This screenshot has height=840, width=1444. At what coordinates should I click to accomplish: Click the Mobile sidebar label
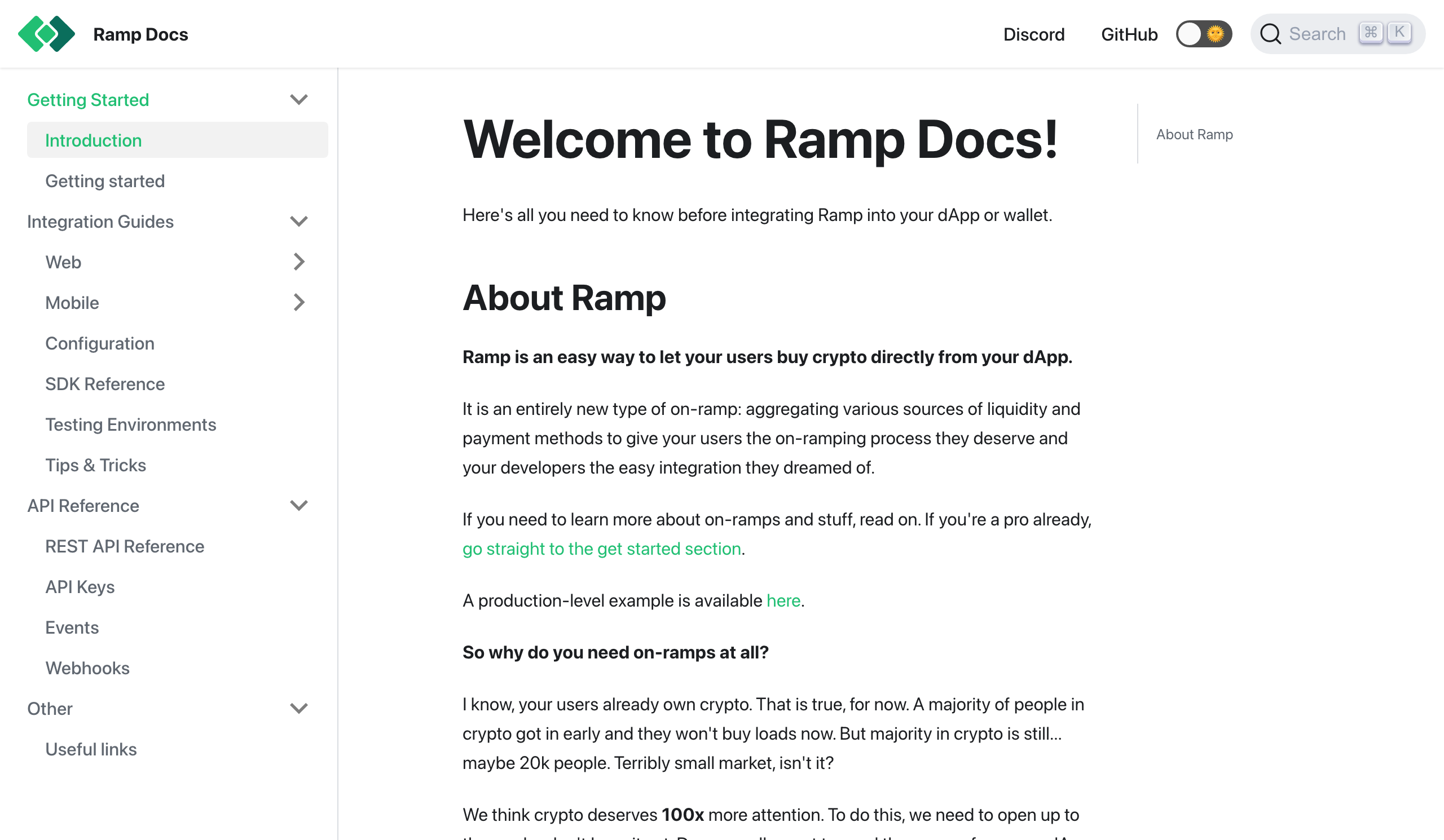pos(72,303)
